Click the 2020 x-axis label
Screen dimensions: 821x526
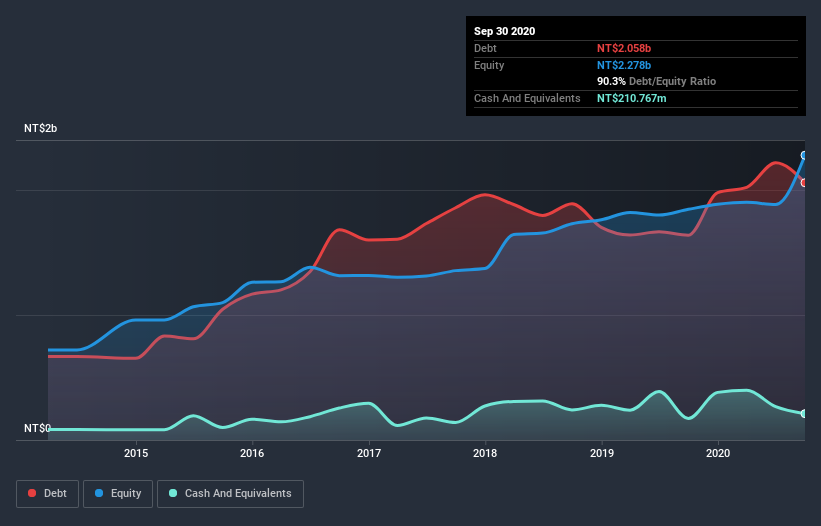[718, 453]
